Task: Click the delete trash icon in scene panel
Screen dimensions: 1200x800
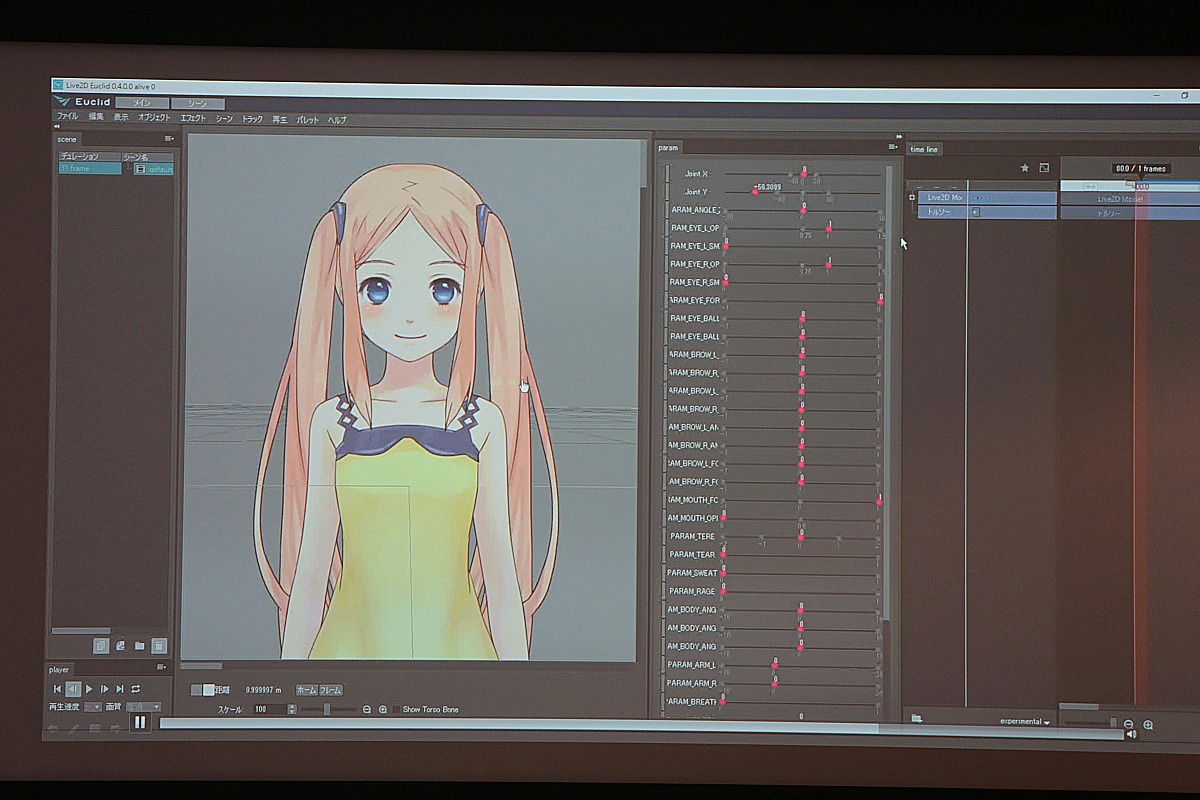Action: pos(159,646)
